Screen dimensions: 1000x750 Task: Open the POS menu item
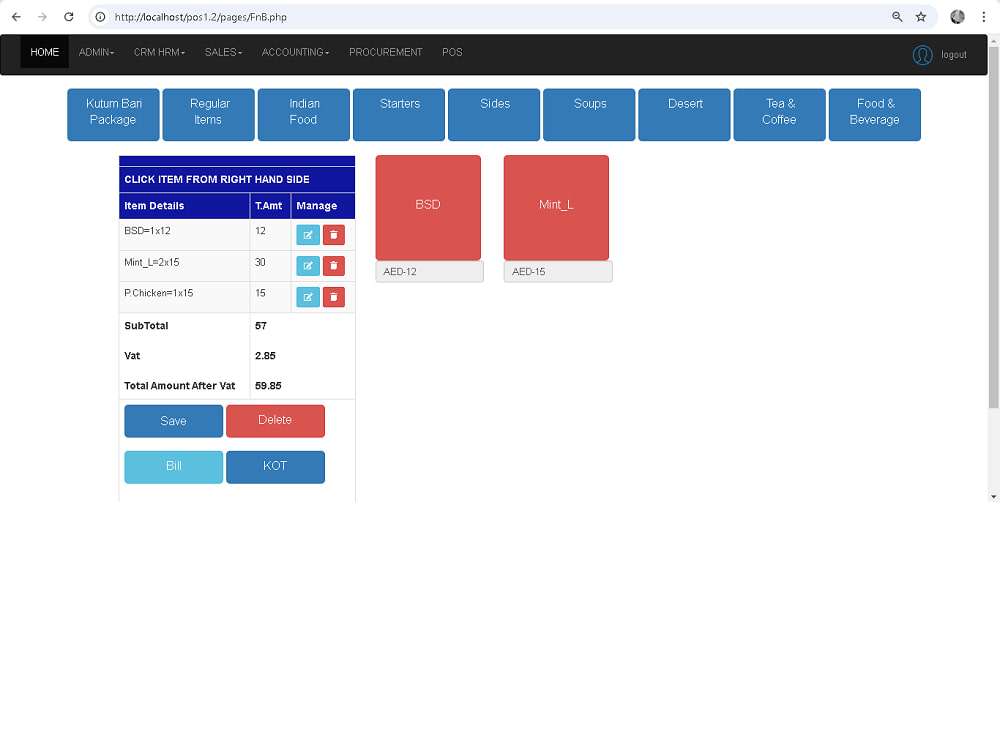point(452,52)
